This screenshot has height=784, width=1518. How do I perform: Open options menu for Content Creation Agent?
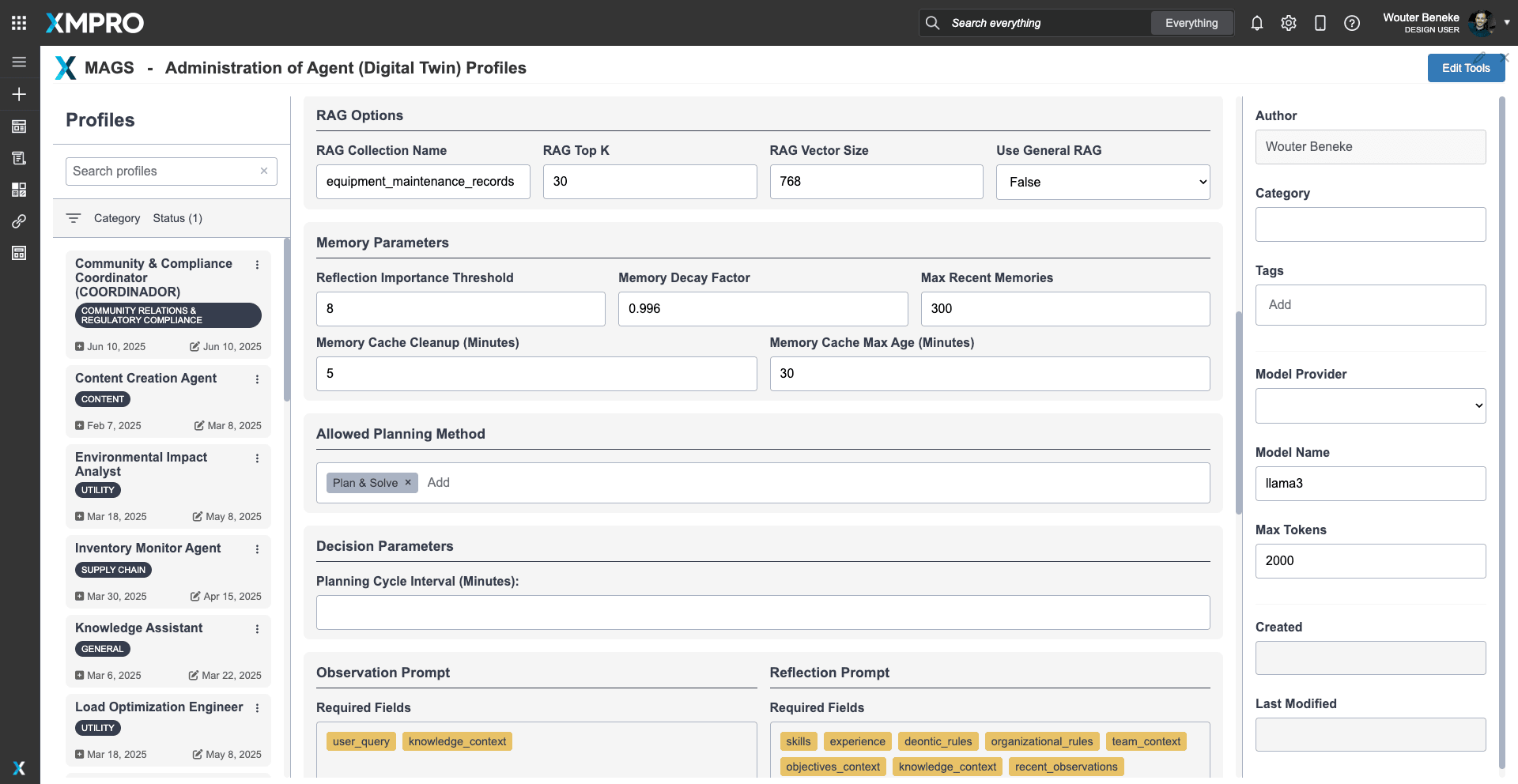(x=257, y=379)
